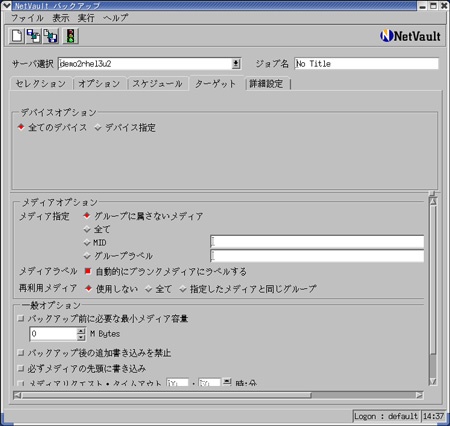This screenshot has height=426, width=450.
Task: Open the window menu arrow in title bar
Action: 6,5
